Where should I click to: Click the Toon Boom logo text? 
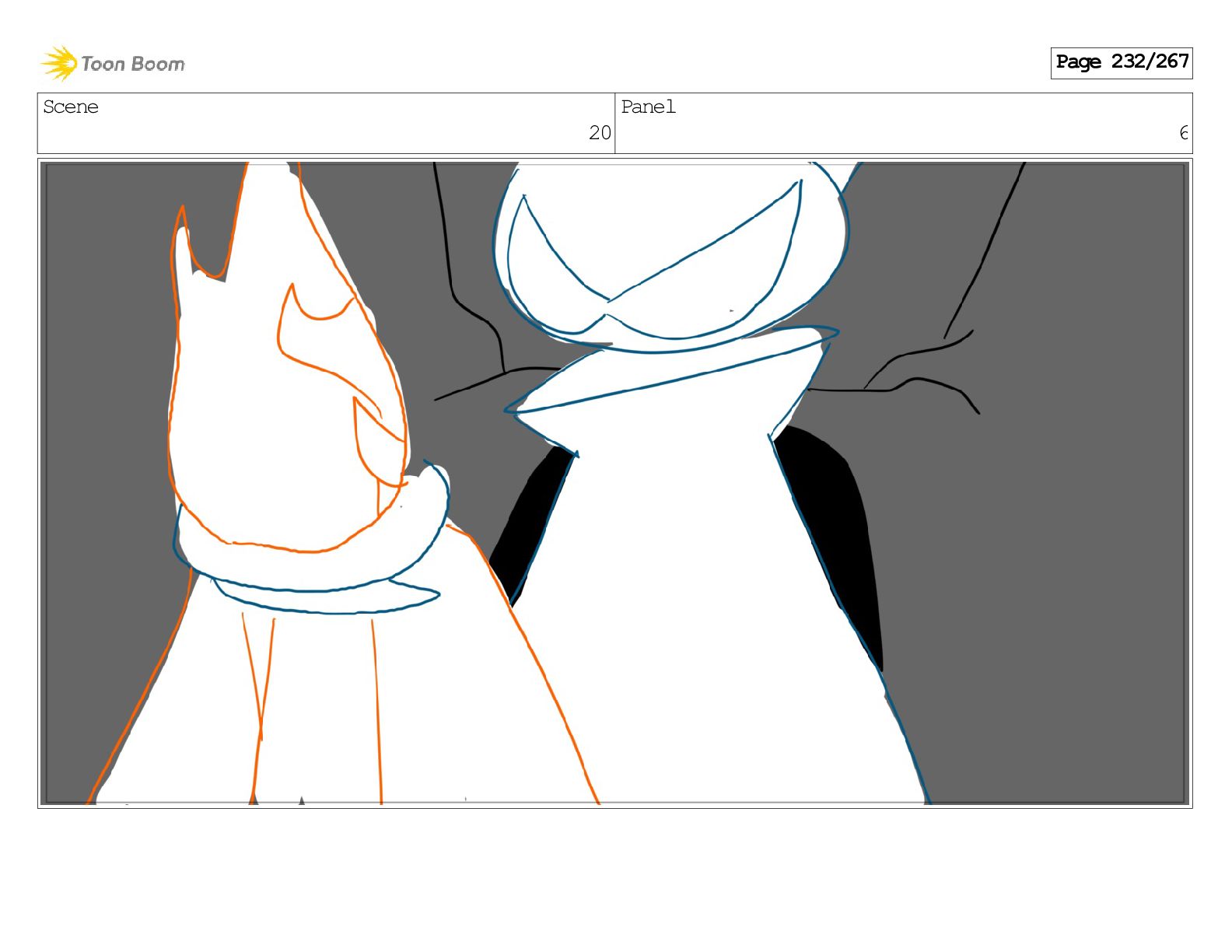pyautogui.click(x=133, y=64)
